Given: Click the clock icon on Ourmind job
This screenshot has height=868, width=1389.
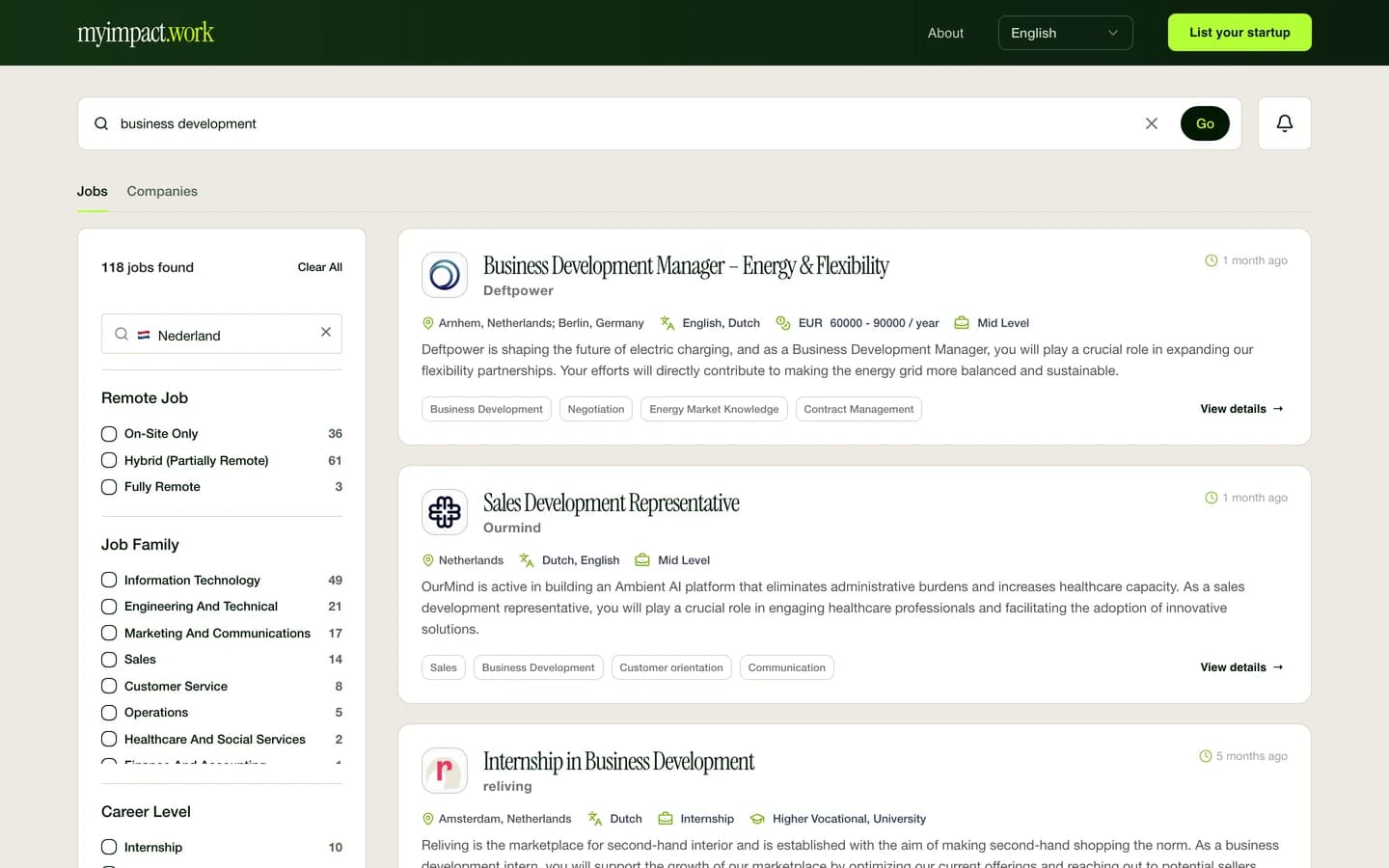Looking at the screenshot, I should point(1212,498).
